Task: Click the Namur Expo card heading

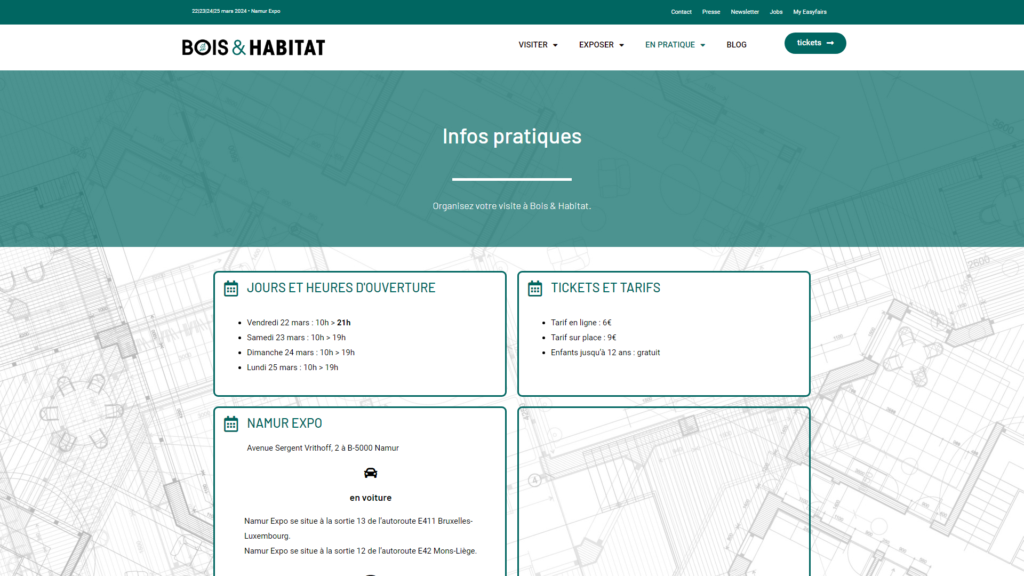Action: pyautogui.click(x=284, y=423)
